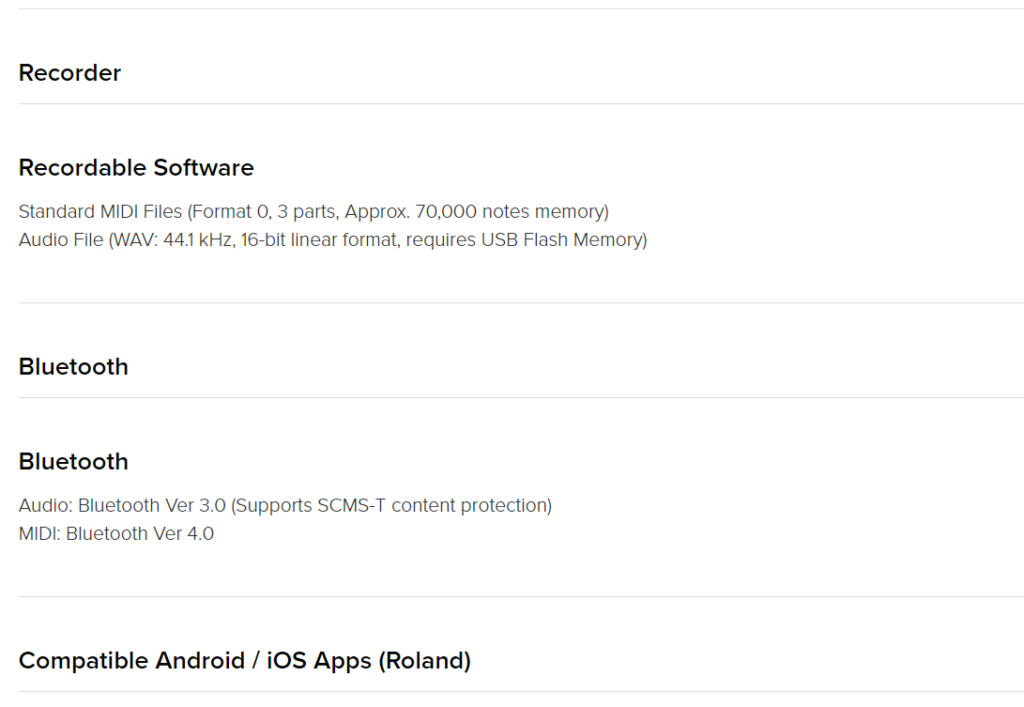
Task: Click the MIDI: Bluetooth Ver 4.0 line
Action: pyautogui.click(x=116, y=533)
